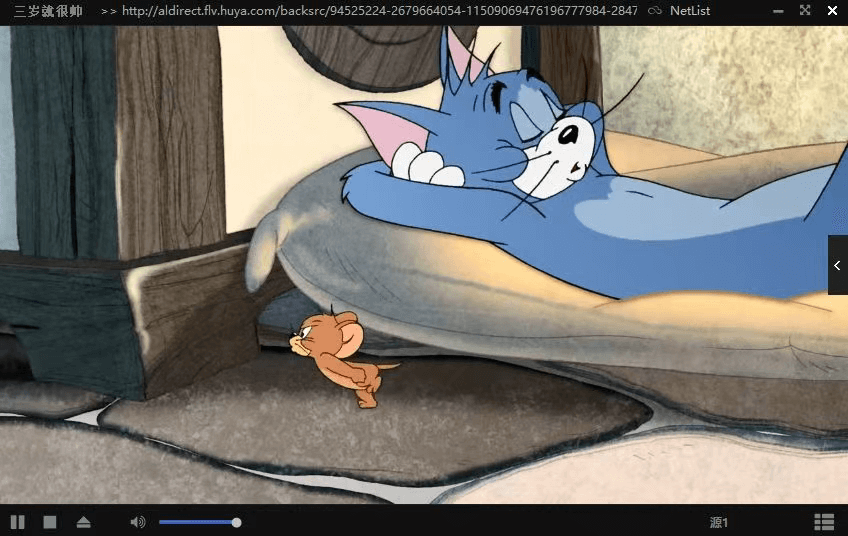Stop the video with the square button
Screen dimensions: 848x536
click(50, 522)
